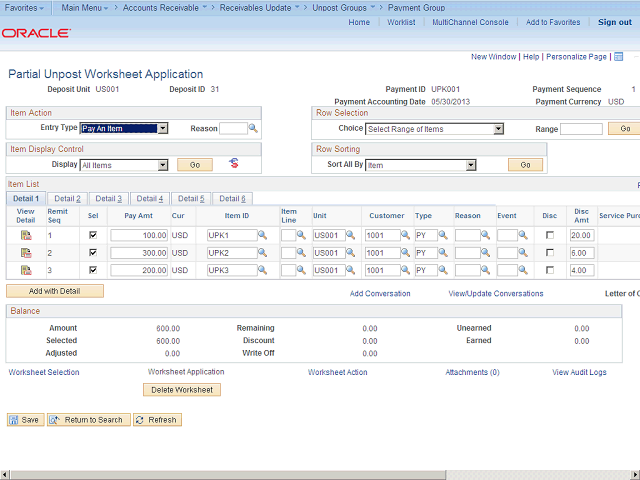The height and width of the screenshot is (480, 640).
Task: Open Customer lookup for row 3
Action: (x=405, y=270)
